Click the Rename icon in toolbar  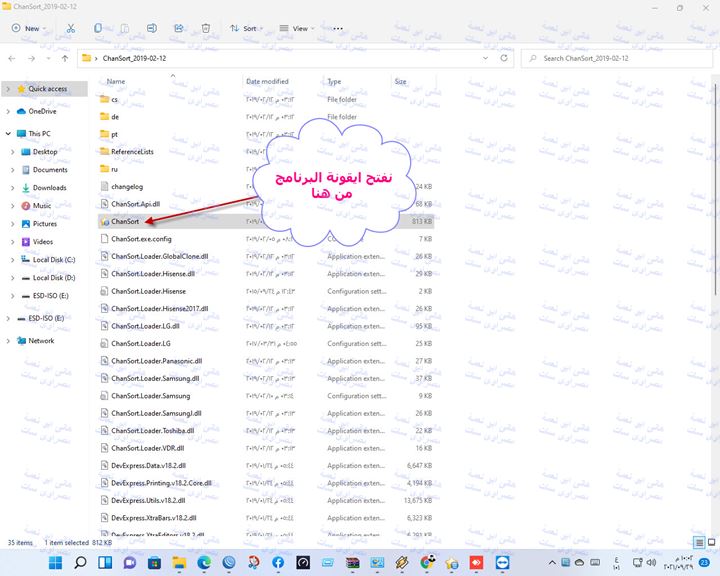pyautogui.click(x=152, y=28)
